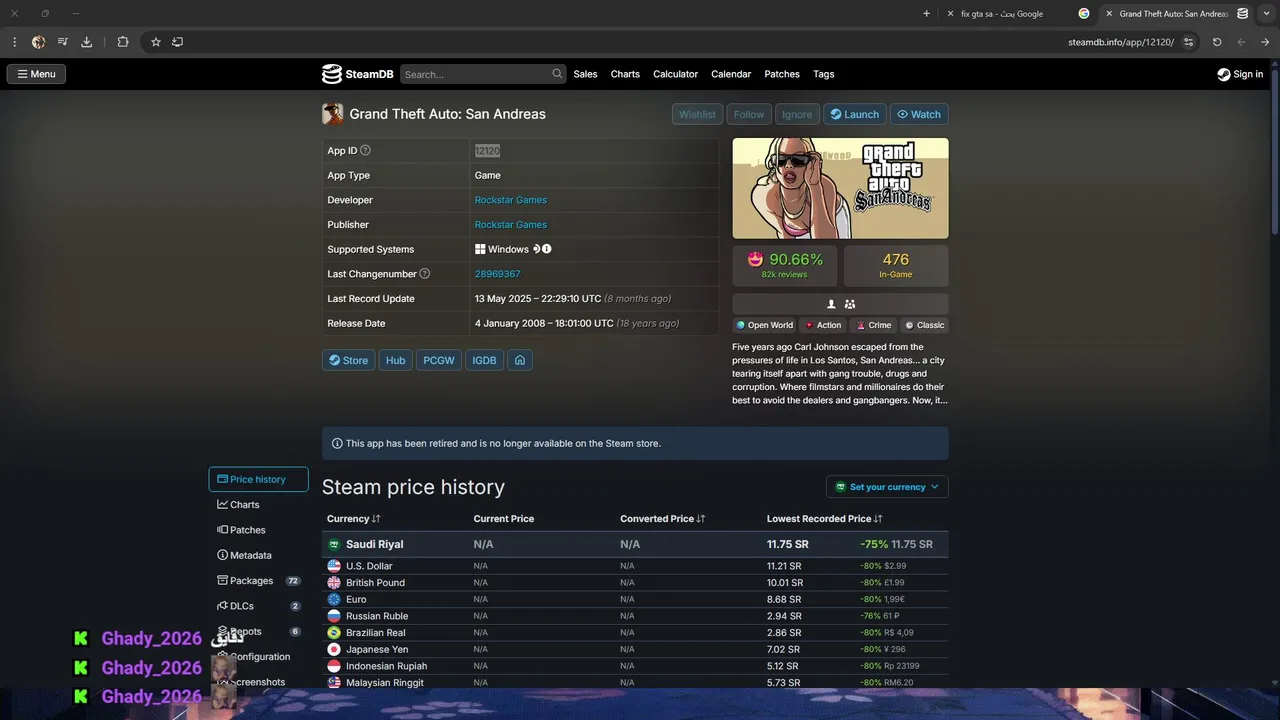
Task: Click the info icon next to Windows
Action: 547,249
